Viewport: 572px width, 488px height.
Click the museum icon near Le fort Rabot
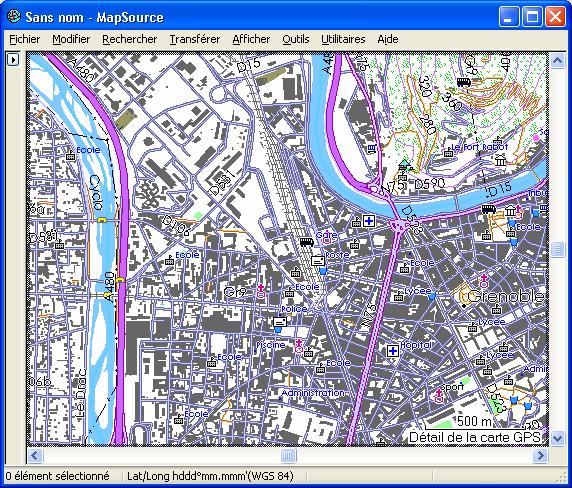coord(500,160)
